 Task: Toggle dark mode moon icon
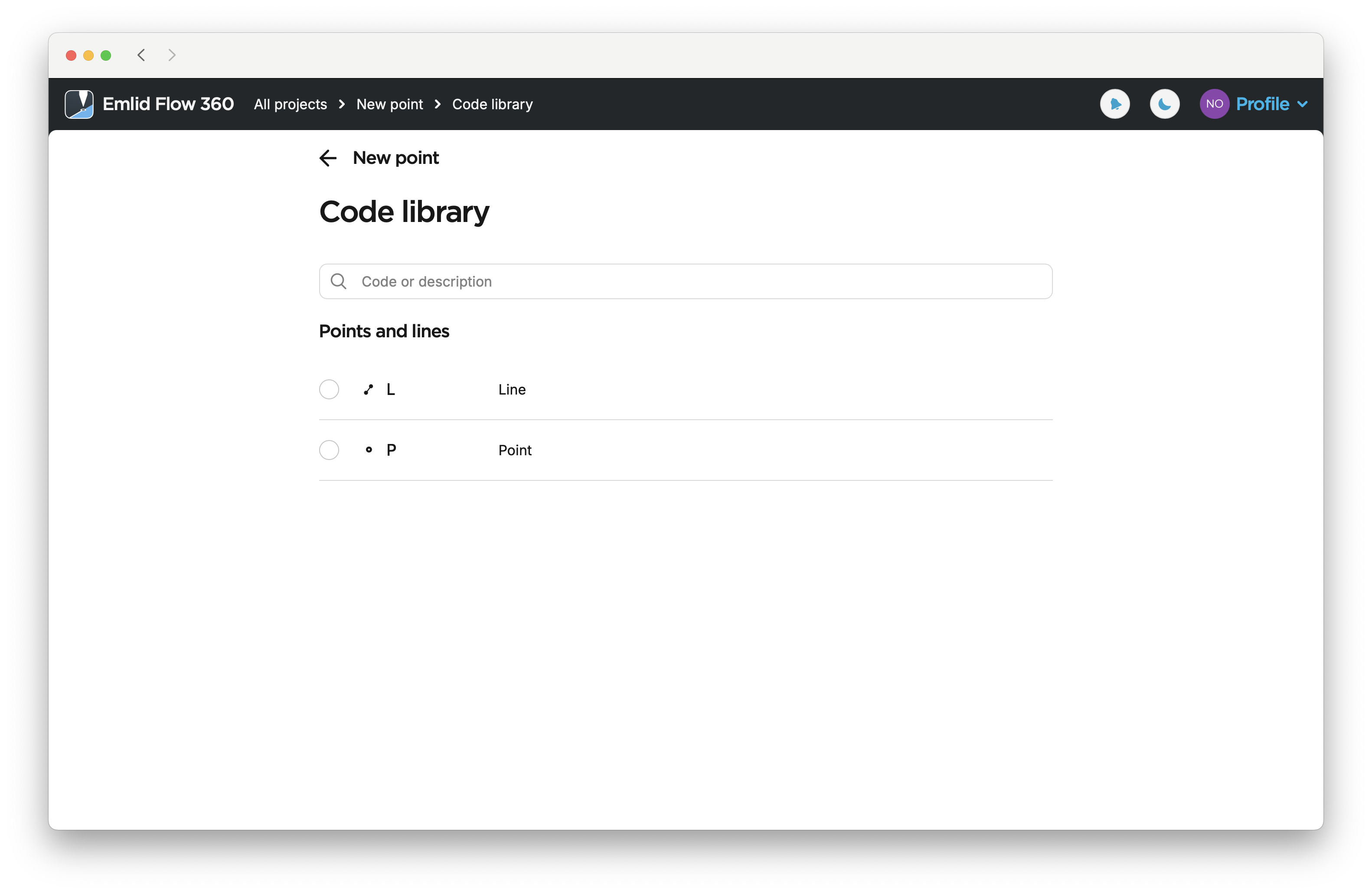tap(1164, 104)
